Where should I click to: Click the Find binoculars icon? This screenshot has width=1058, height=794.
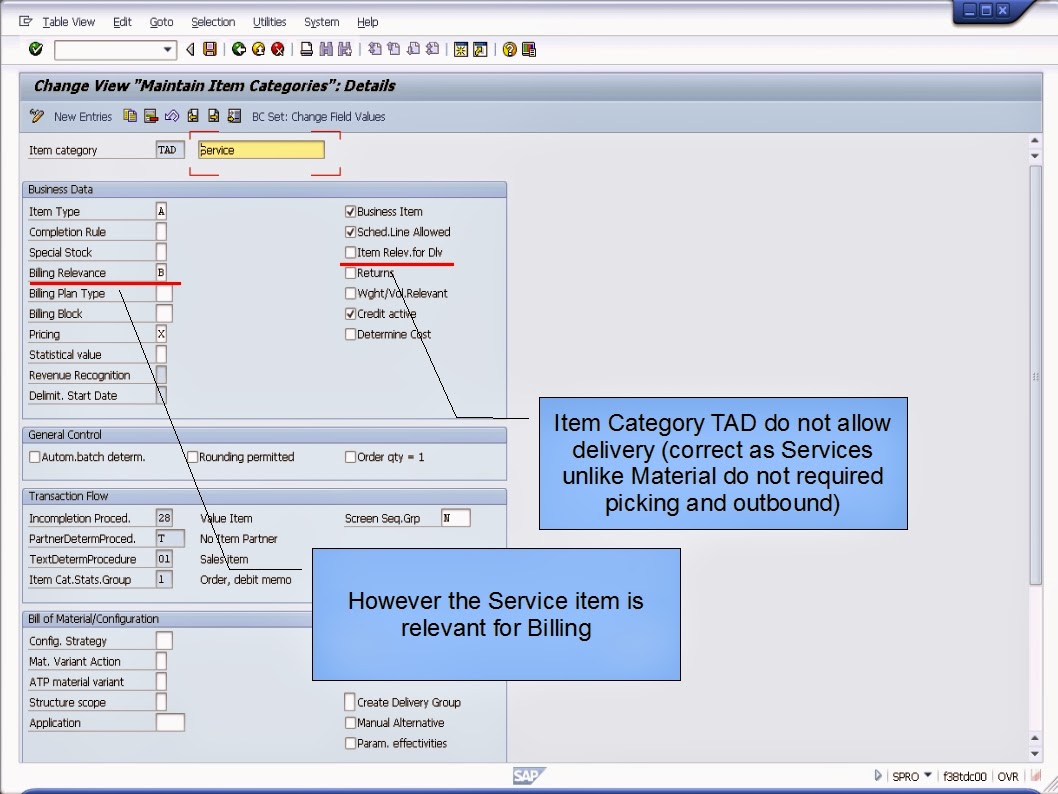coord(326,49)
